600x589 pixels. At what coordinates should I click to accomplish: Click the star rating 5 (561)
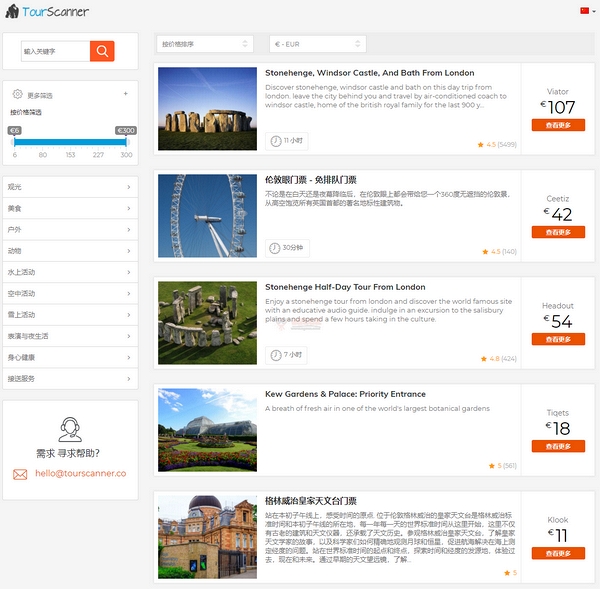coord(502,466)
